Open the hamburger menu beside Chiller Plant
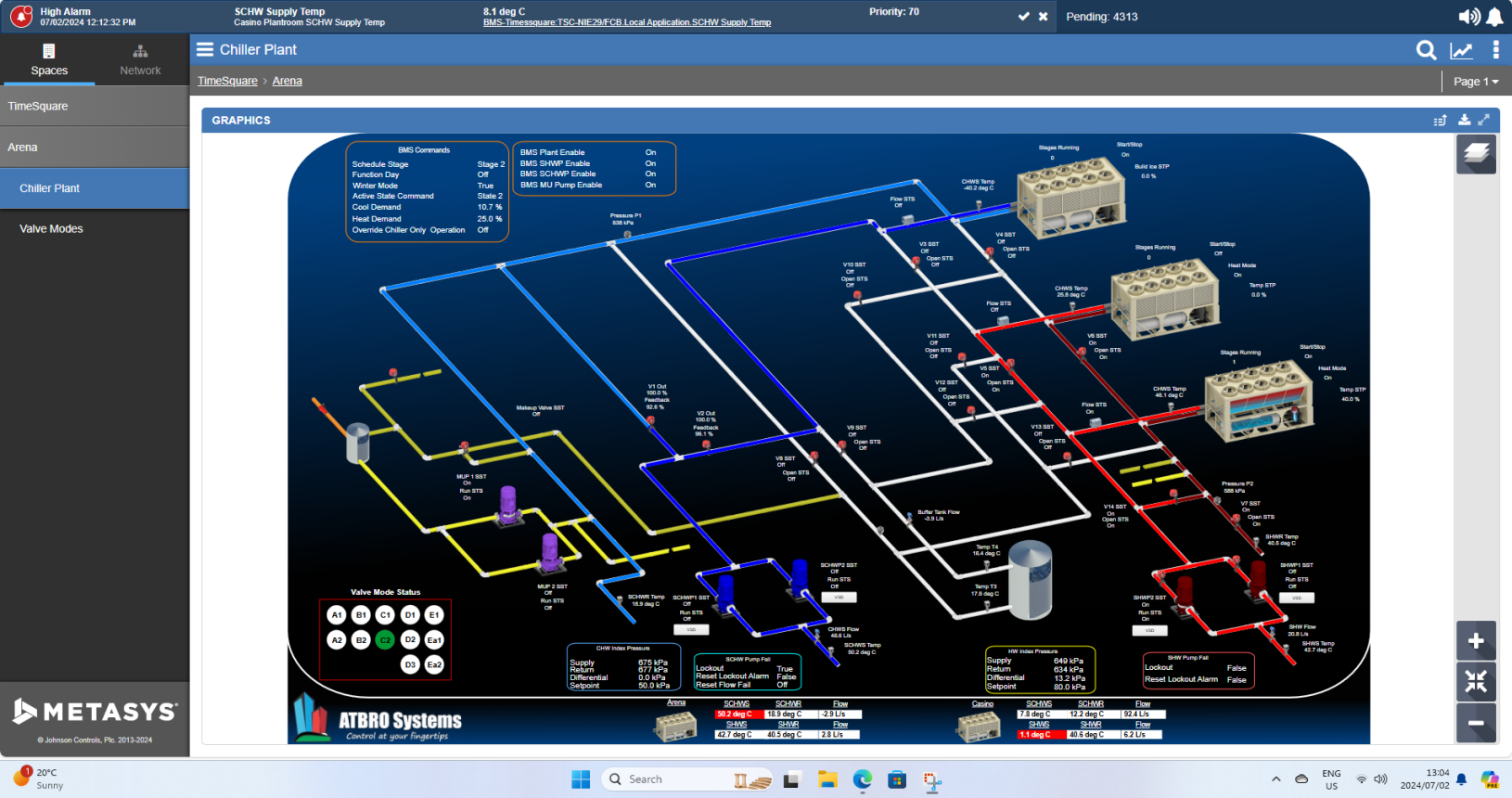 coord(205,50)
